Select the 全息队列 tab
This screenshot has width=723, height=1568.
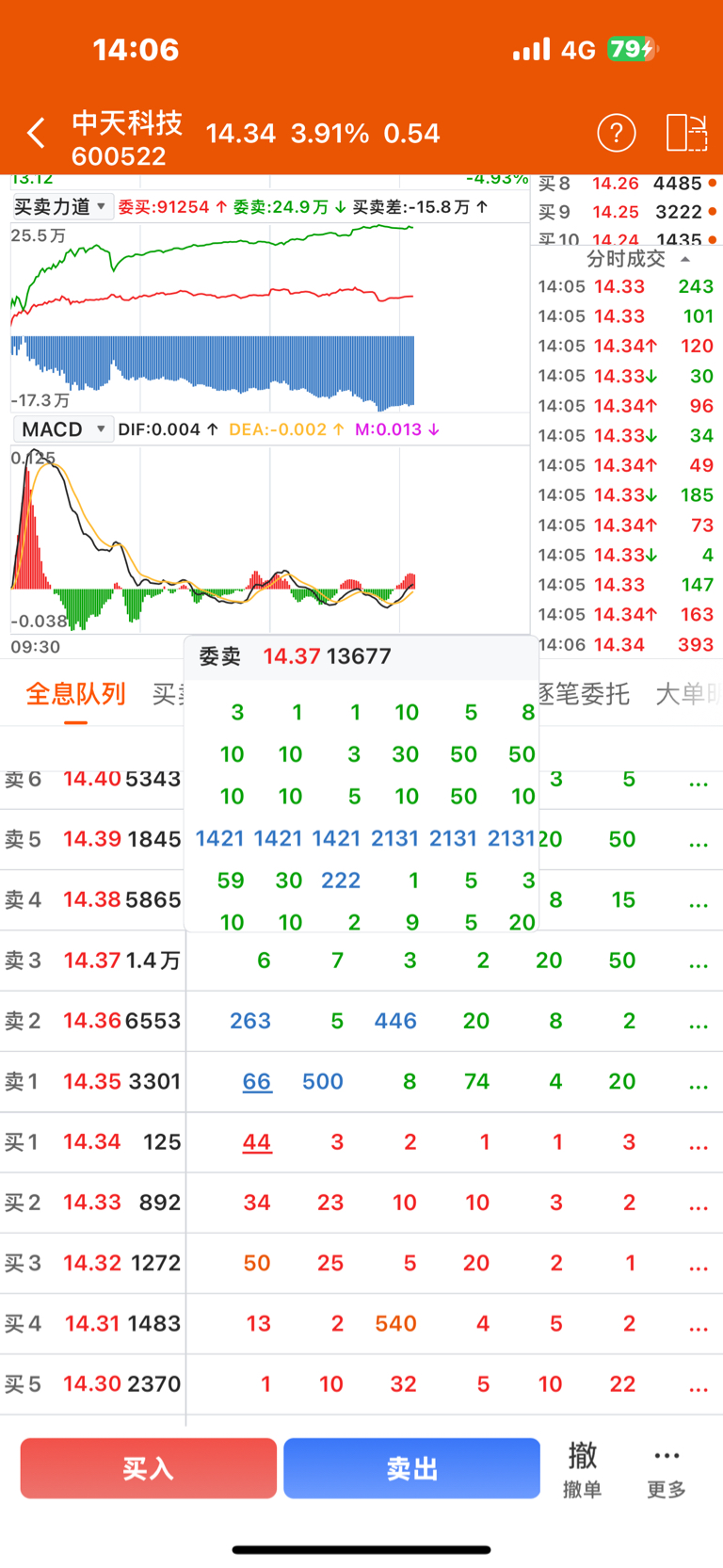coord(75,694)
